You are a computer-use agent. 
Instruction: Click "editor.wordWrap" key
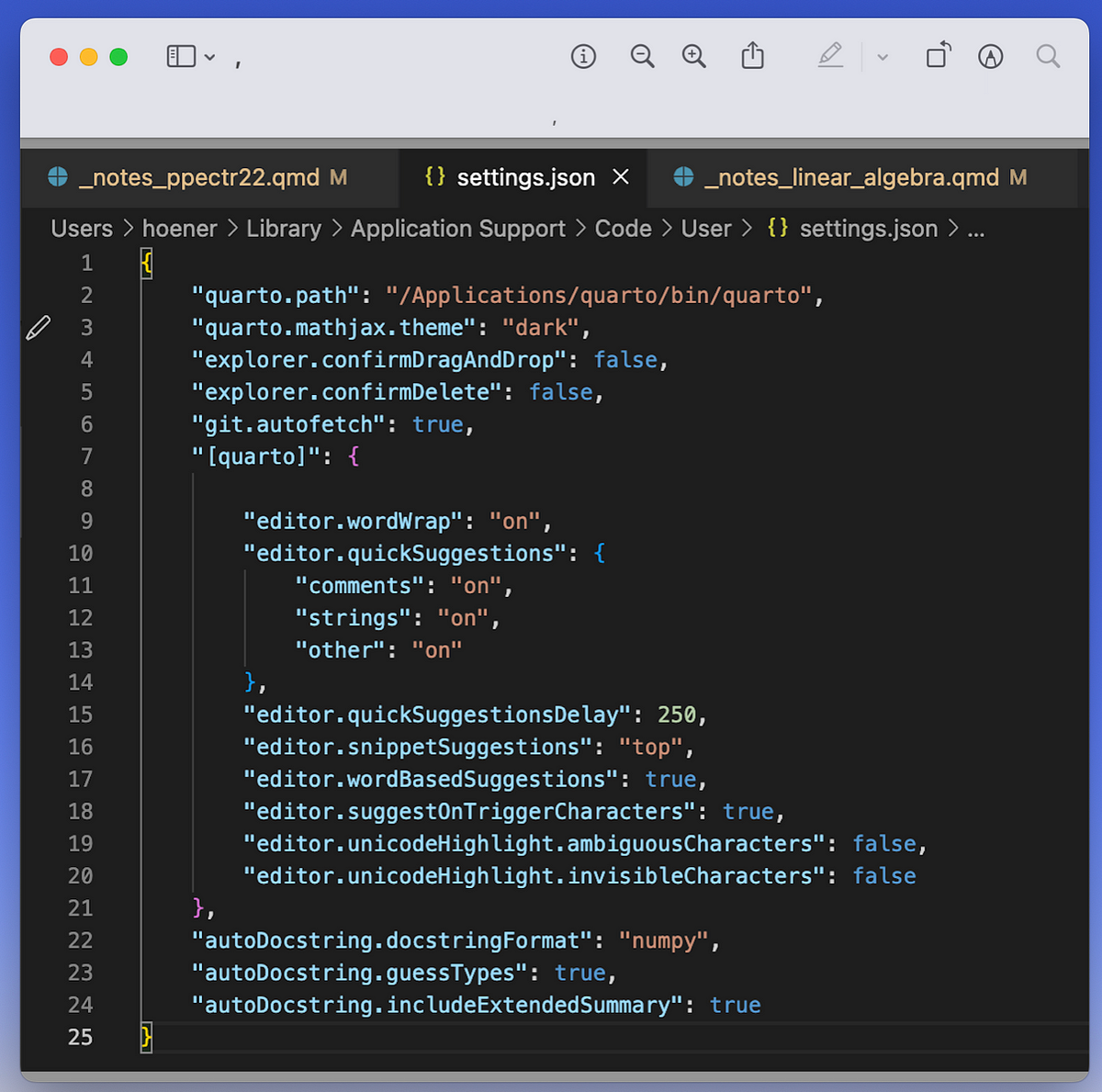354,522
